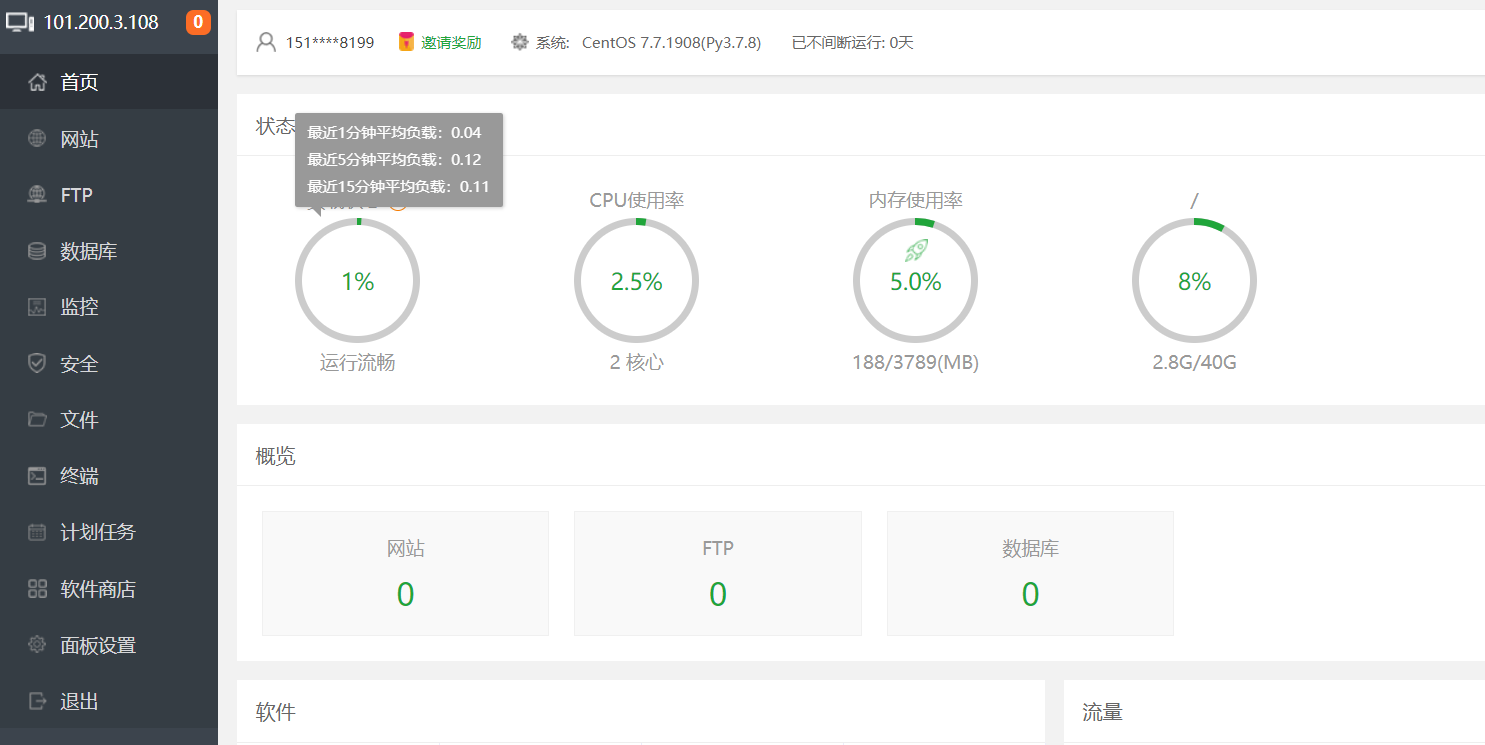
Task: Click the calendar icon for 计划任务
Action: coord(37,532)
